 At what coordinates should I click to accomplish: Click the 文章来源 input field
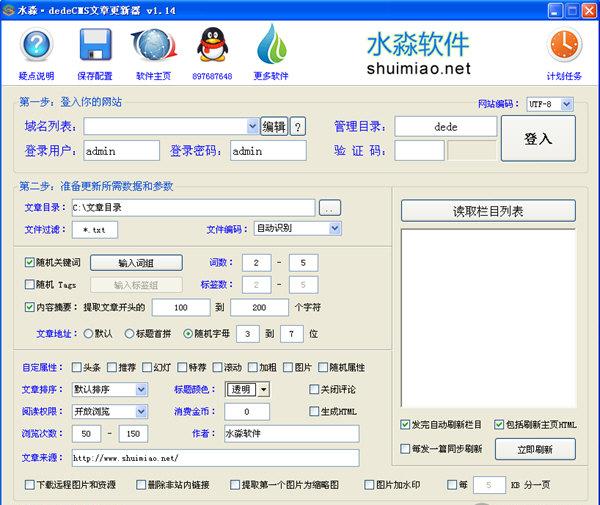pos(215,458)
